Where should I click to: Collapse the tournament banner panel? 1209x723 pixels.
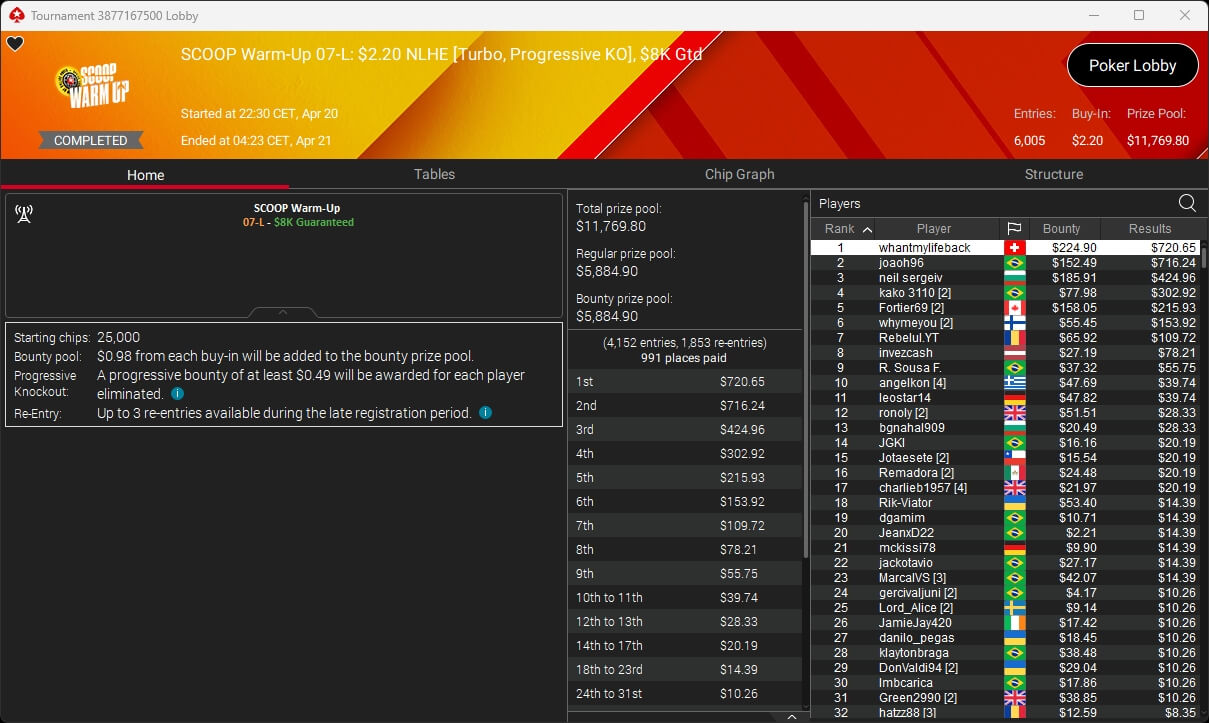click(x=282, y=312)
